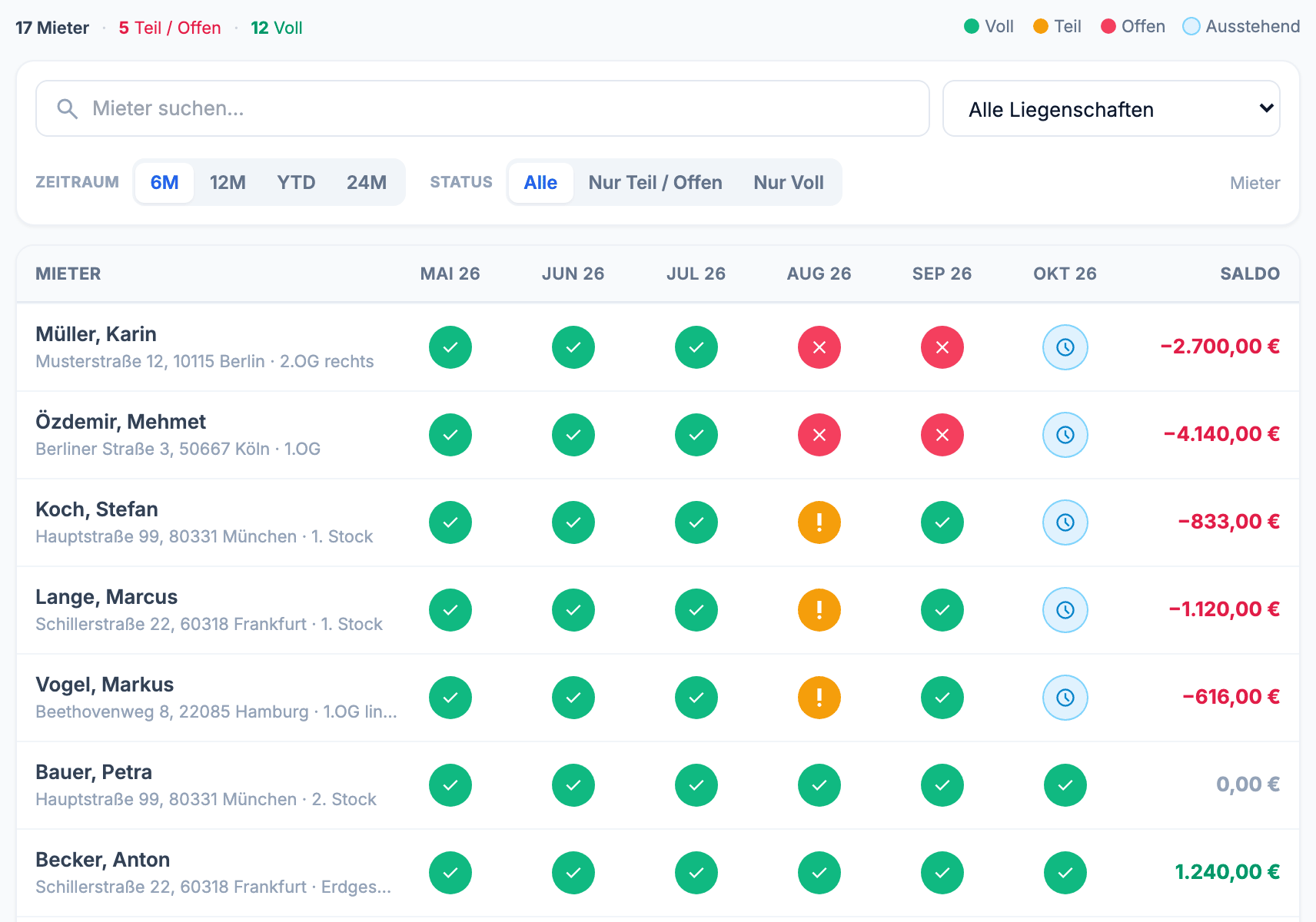Image resolution: width=1316 pixels, height=922 pixels.
Task: Open Müller, Karin's red Aug 26 open icon
Action: (x=819, y=347)
